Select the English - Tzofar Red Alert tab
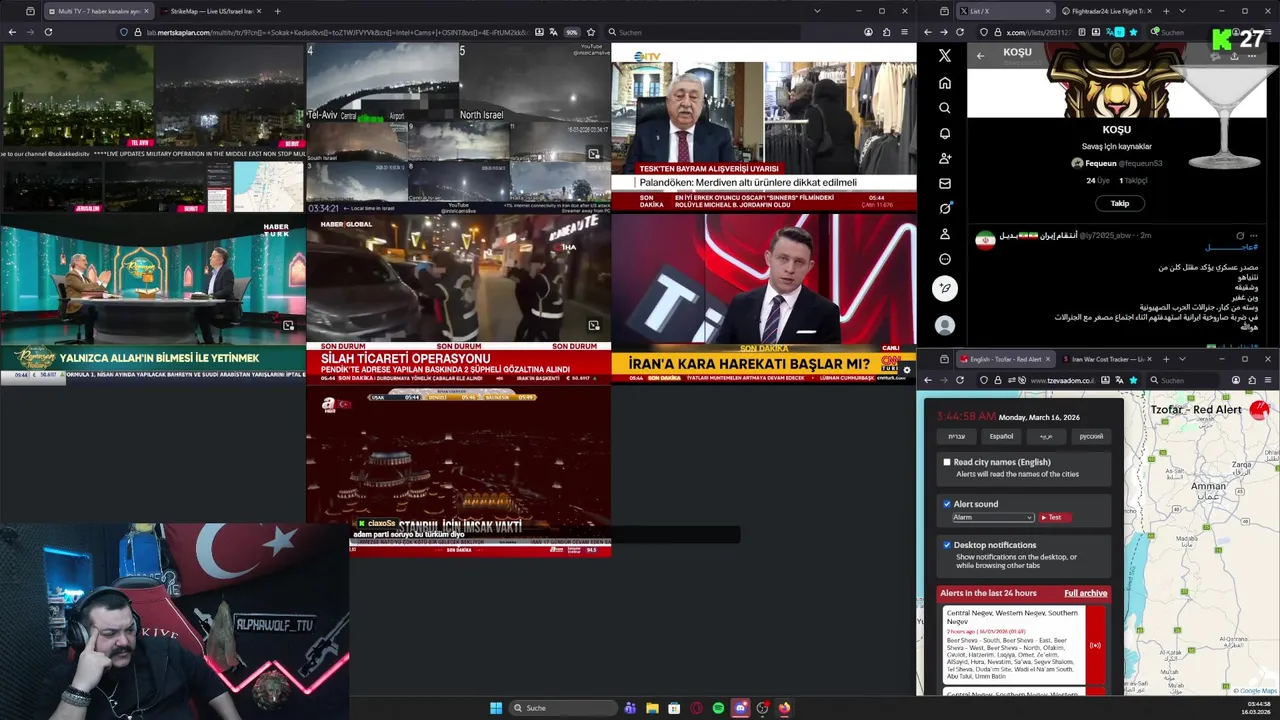 pyautogui.click(x=1006, y=359)
